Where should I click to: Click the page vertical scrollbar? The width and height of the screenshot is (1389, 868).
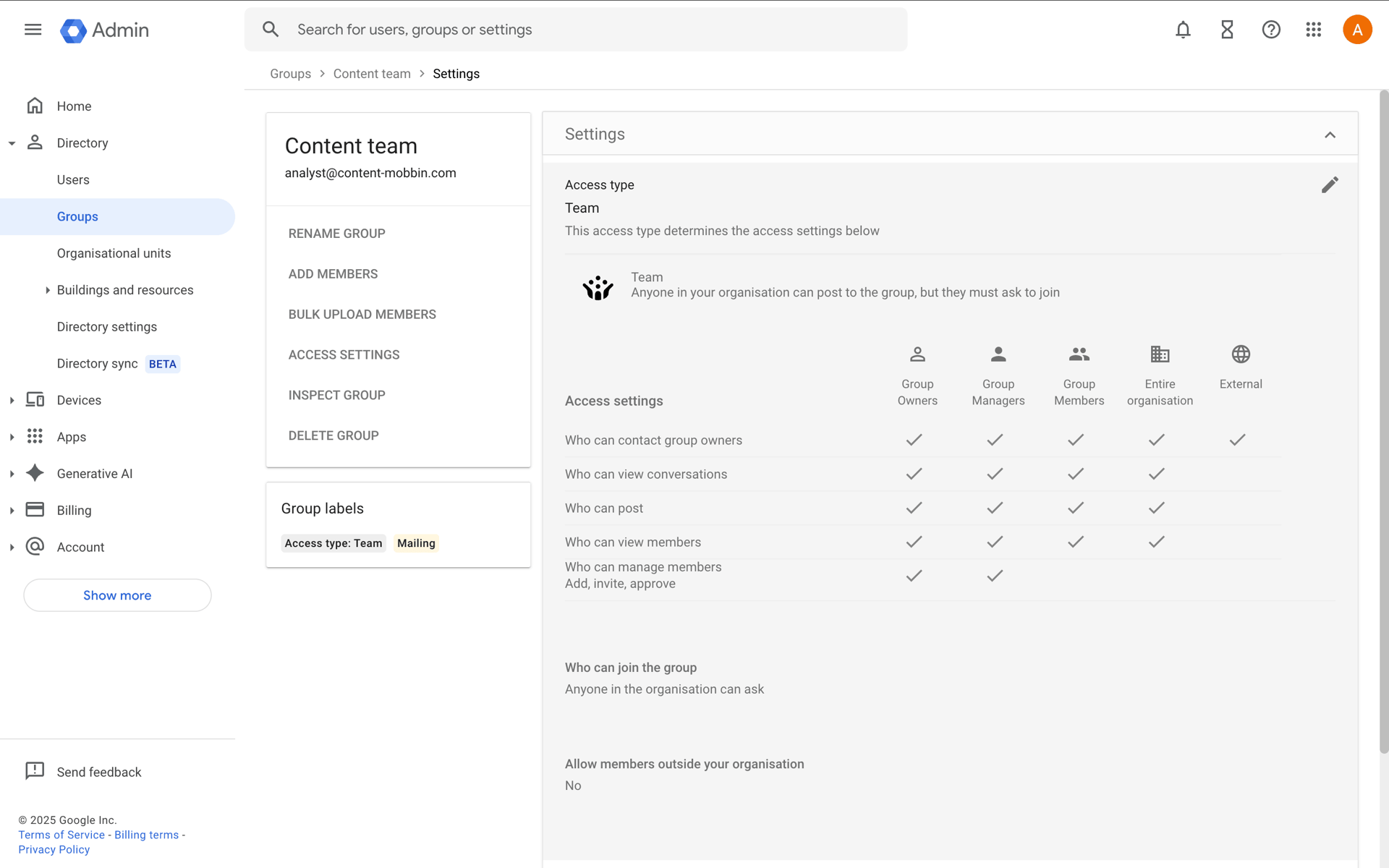pyautogui.click(x=1383, y=423)
